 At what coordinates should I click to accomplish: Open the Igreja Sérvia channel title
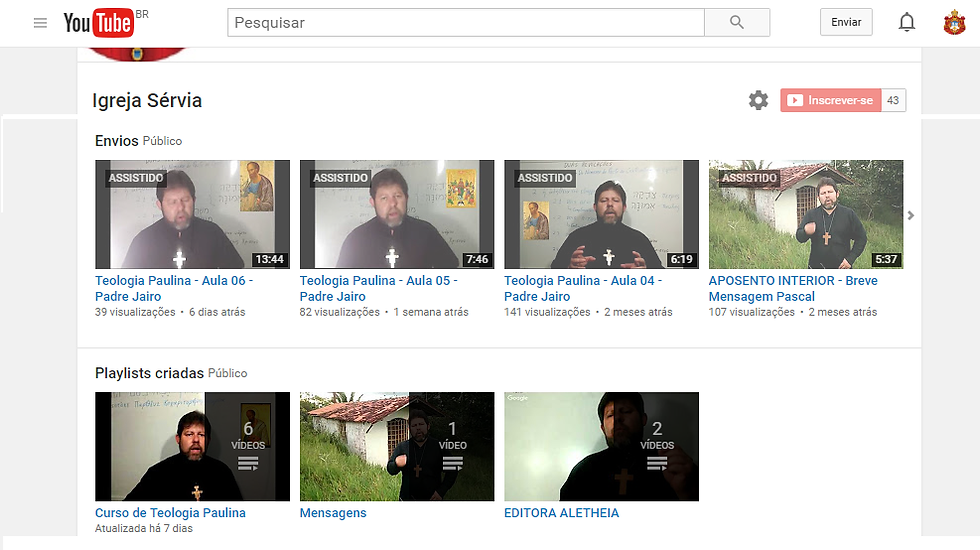147,101
